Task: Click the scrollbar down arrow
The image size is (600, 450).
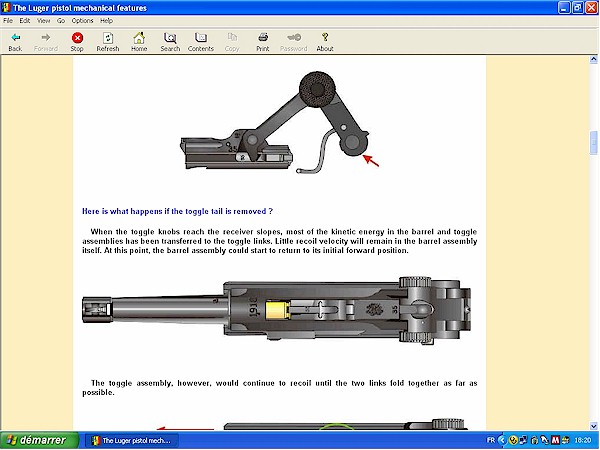Action: (593, 426)
